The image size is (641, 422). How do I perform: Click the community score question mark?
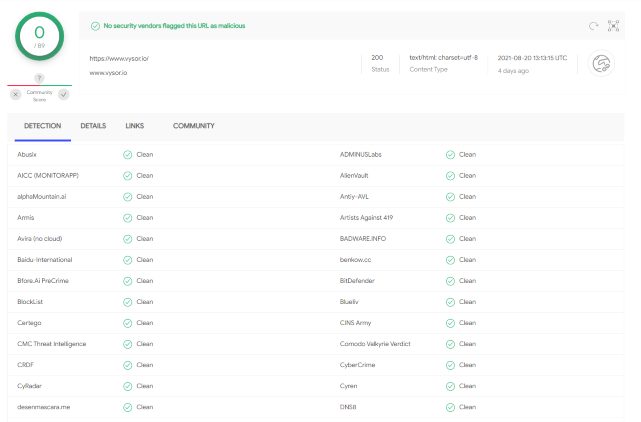tap(39, 78)
